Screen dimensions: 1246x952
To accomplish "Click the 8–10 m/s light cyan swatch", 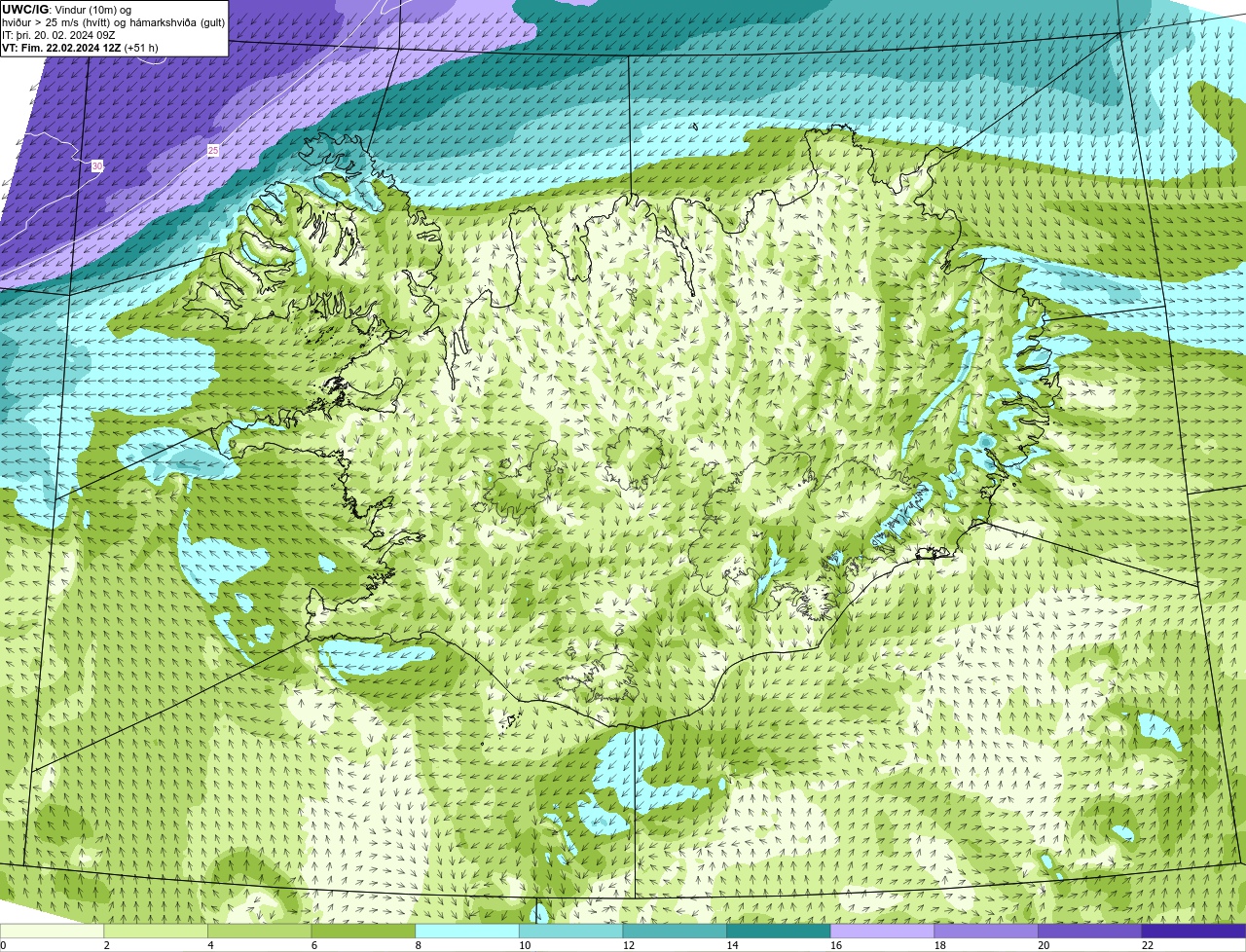I will (467, 931).
